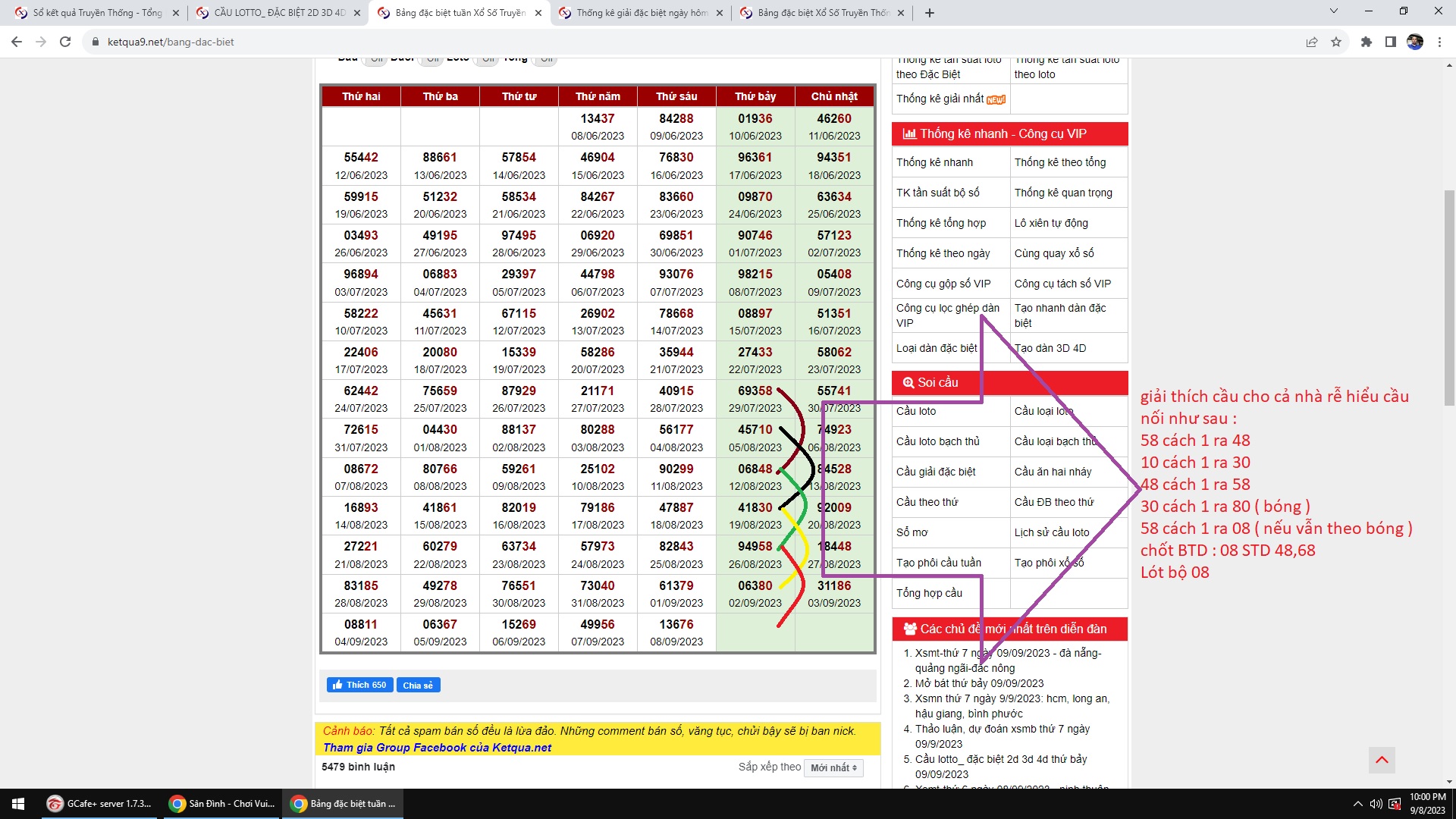Image resolution: width=1456 pixels, height=819 pixels.
Task: Open the Windows Start menu
Action: pyautogui.click(x=18, y=804)
